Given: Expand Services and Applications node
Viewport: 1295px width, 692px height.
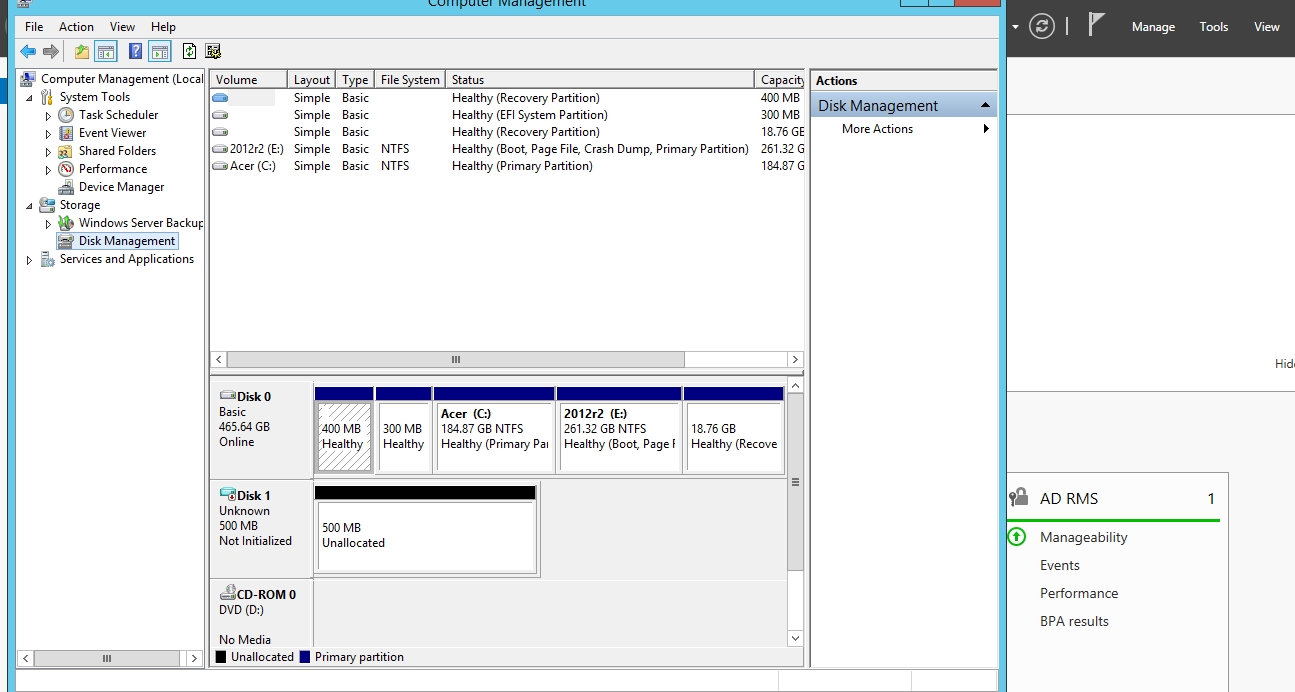Looking at the screenshot, I should (29, 260).
